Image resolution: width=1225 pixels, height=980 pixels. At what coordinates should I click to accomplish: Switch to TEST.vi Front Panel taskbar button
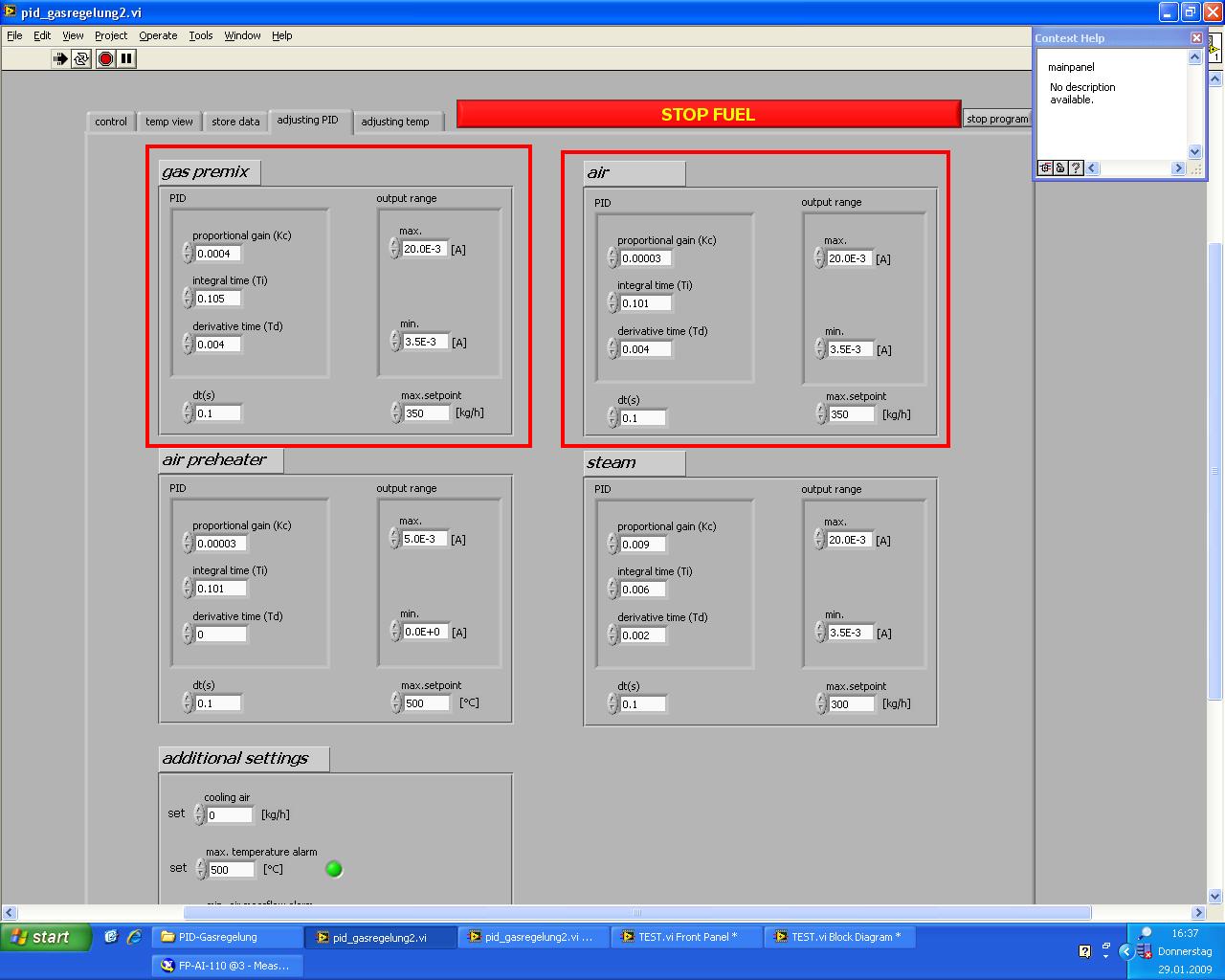point(687,937)
